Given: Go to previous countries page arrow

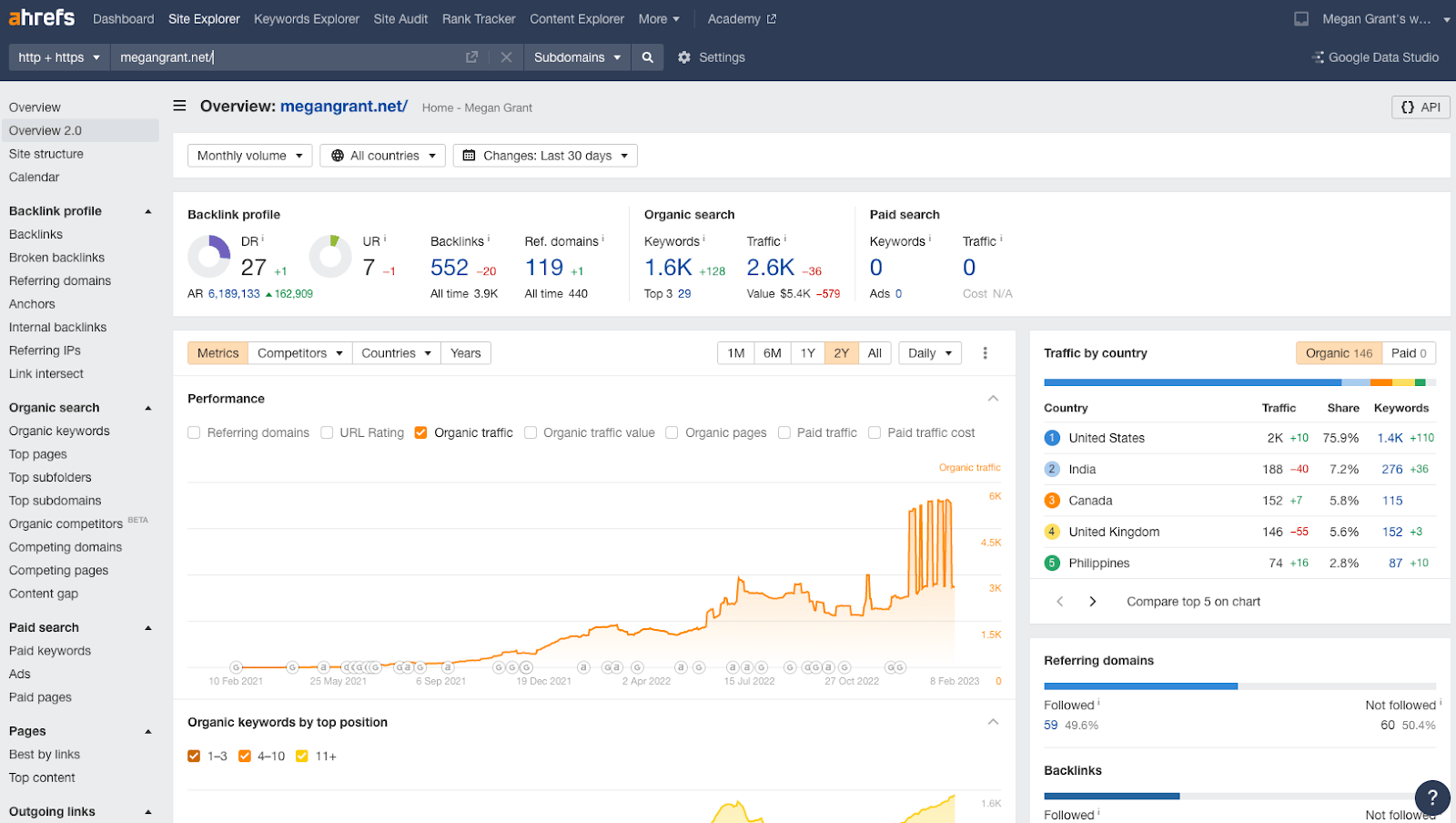Looking at the screenshot, I should pyautogui.click(x=1059, y=602).
